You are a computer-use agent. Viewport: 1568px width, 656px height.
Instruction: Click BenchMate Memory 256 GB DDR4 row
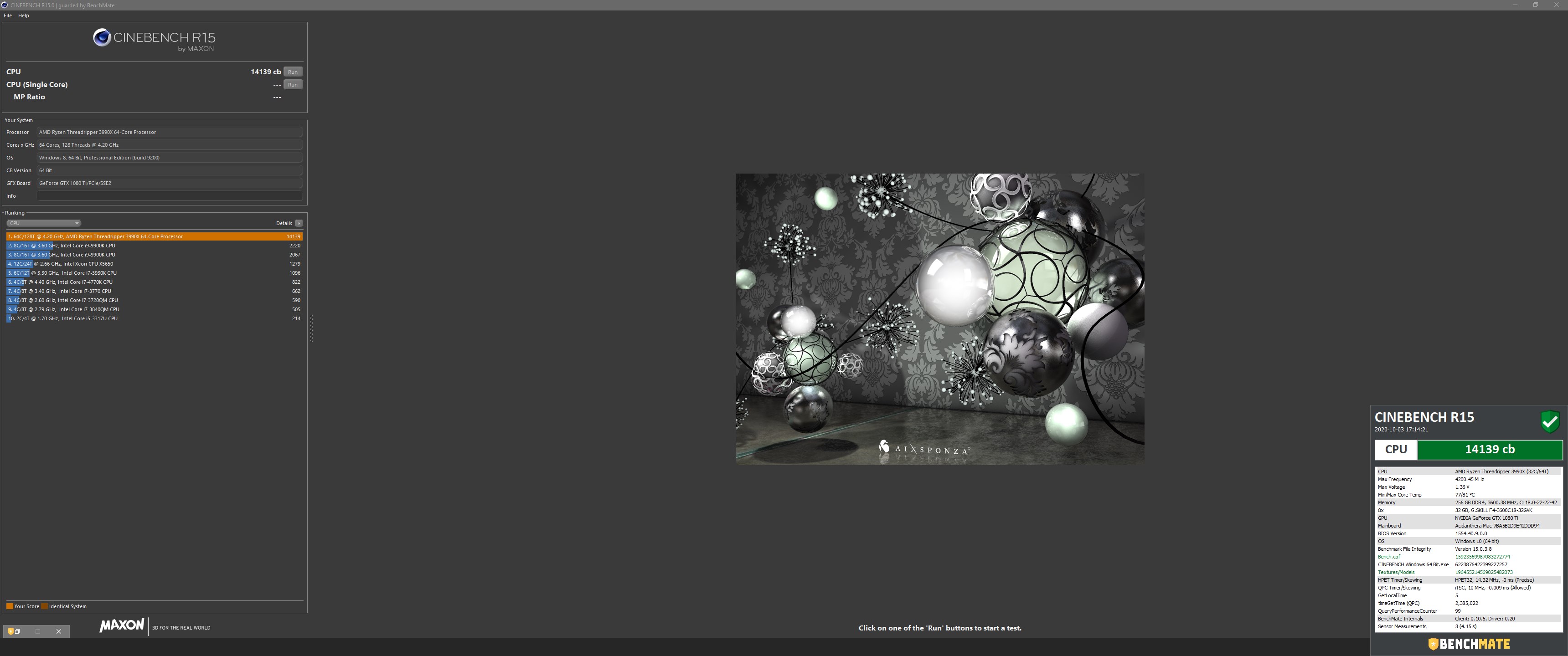pyautogui.click(x=1468, y=502)
